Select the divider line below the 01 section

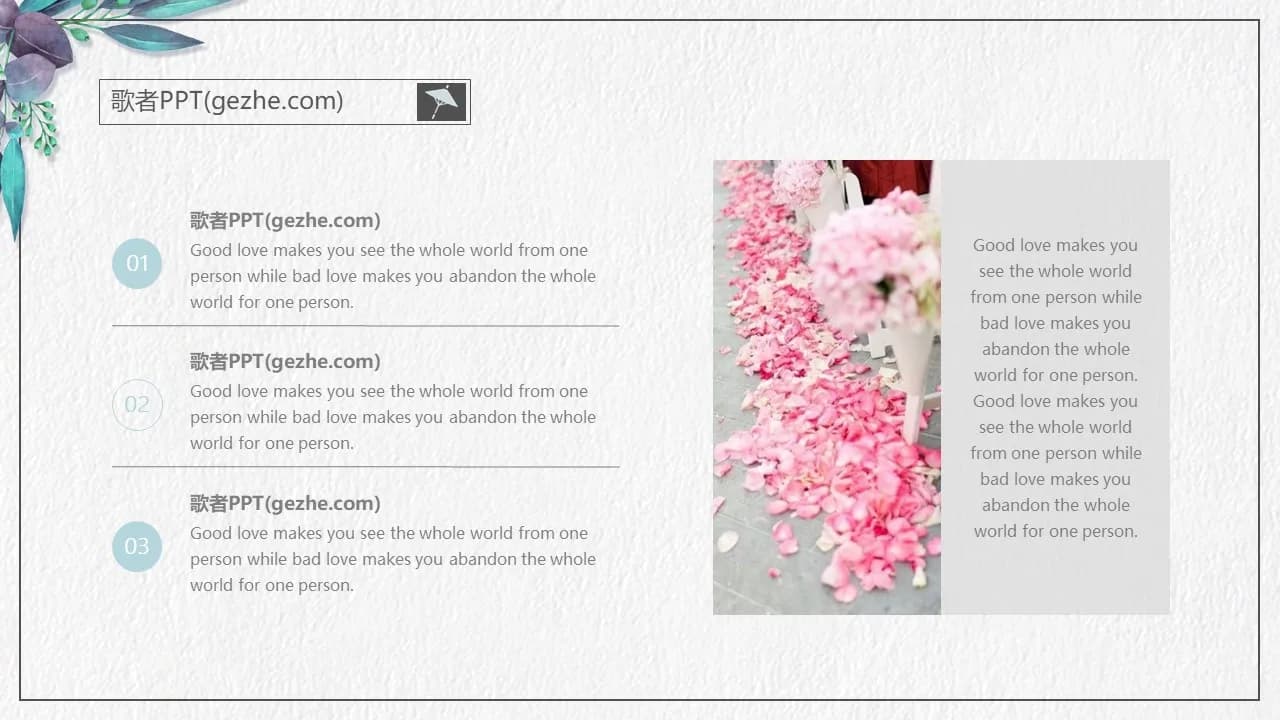click(x=365, y=326)
